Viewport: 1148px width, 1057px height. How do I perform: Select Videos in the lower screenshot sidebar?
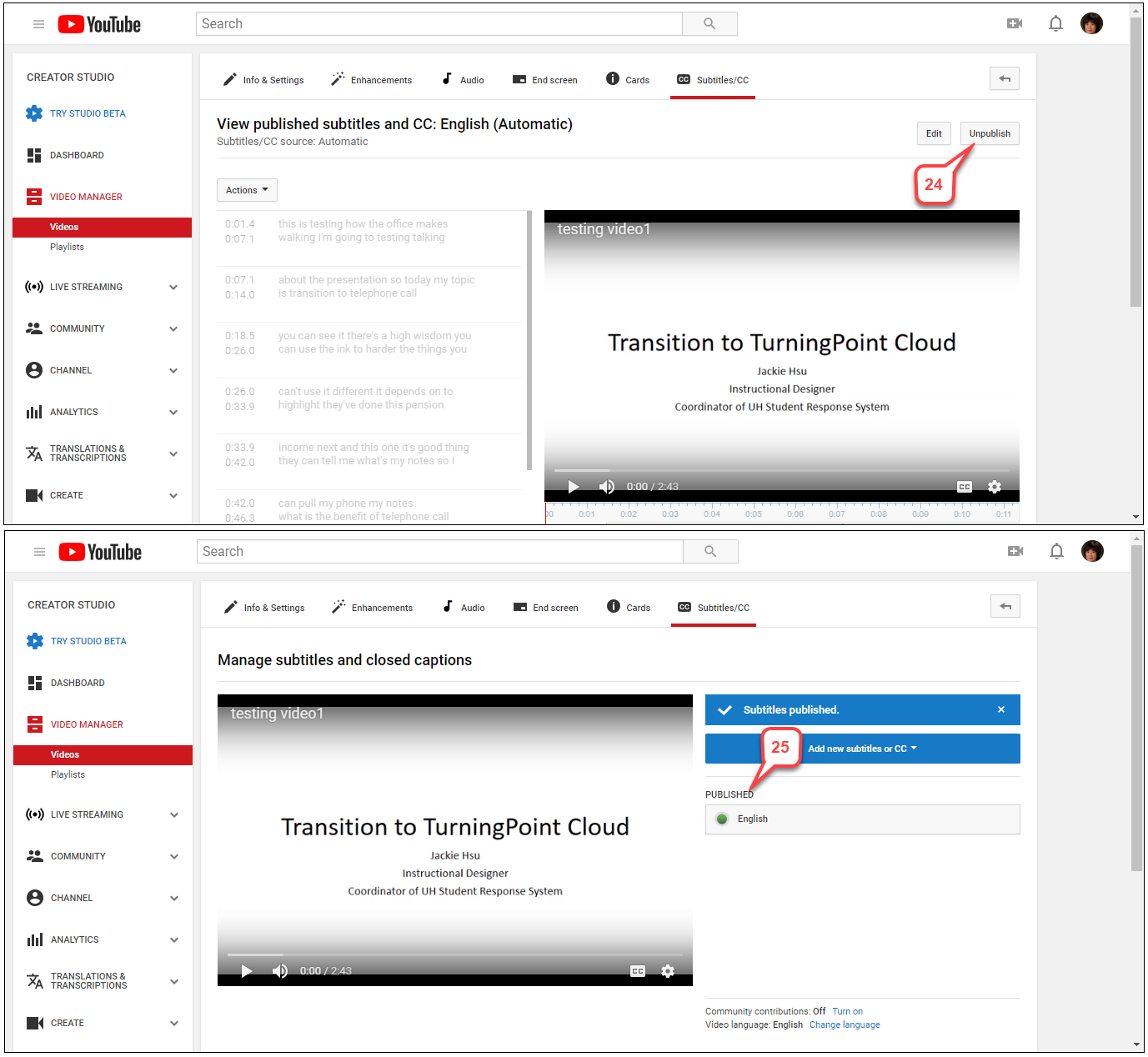[103, 755]
